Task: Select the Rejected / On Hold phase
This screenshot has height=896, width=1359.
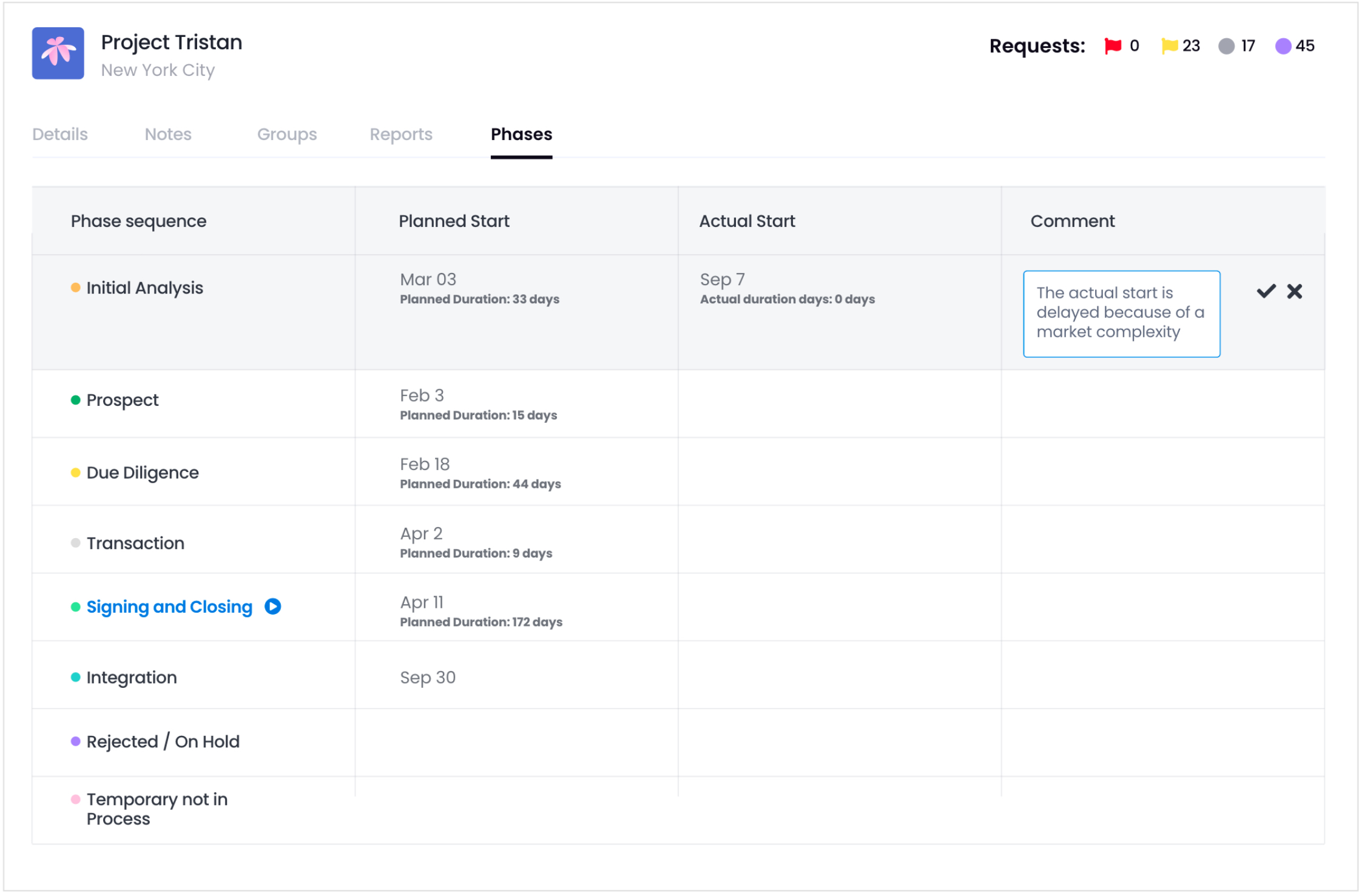Action: (x=163, y=741)
